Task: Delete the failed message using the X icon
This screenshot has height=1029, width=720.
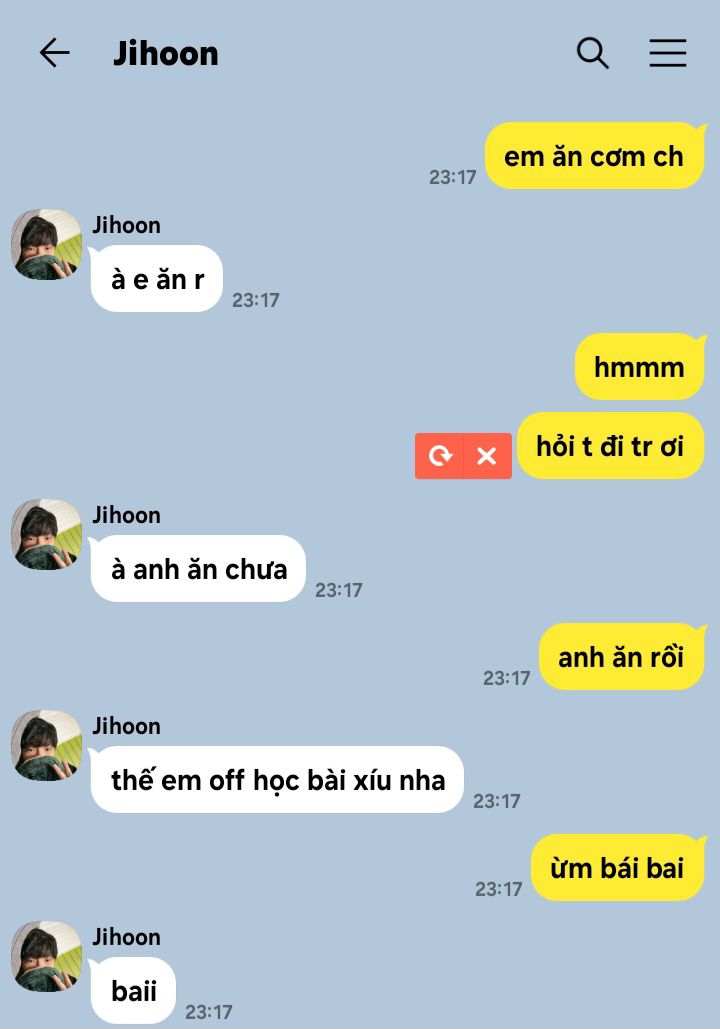Action: coord(487,455)
